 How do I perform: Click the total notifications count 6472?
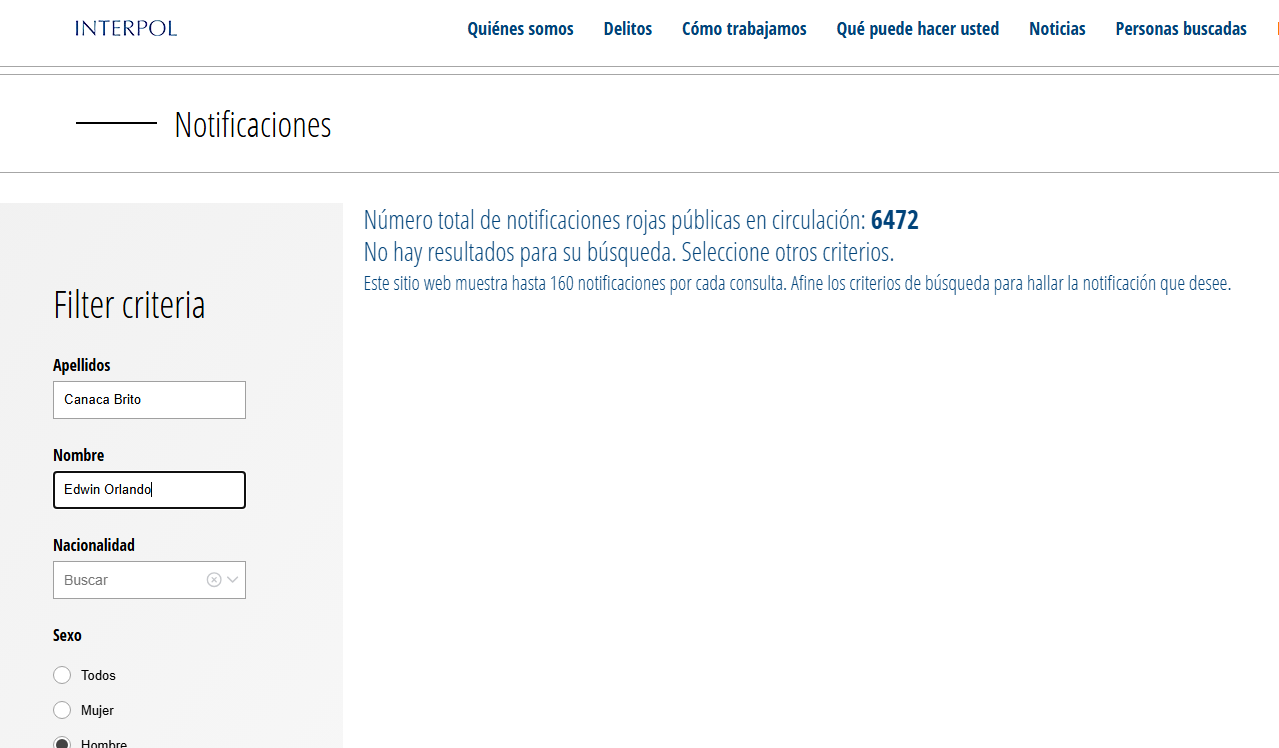894,220
